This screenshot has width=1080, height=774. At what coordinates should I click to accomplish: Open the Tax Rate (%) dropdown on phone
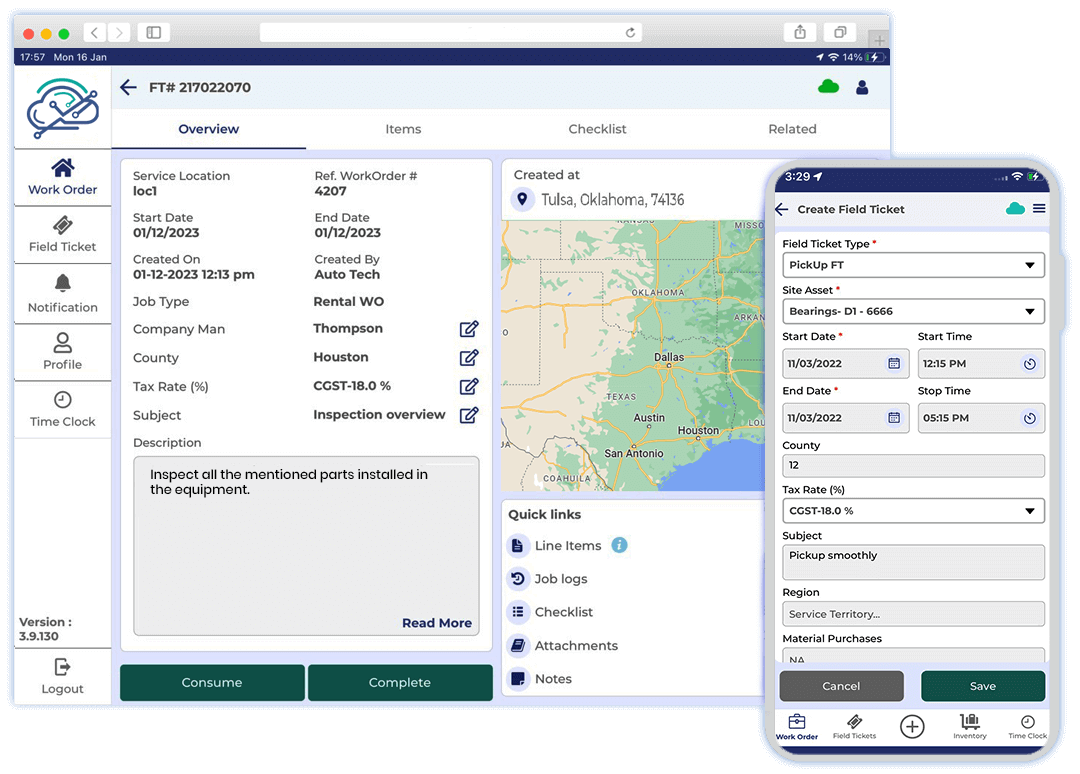click(x=913, y=511)
